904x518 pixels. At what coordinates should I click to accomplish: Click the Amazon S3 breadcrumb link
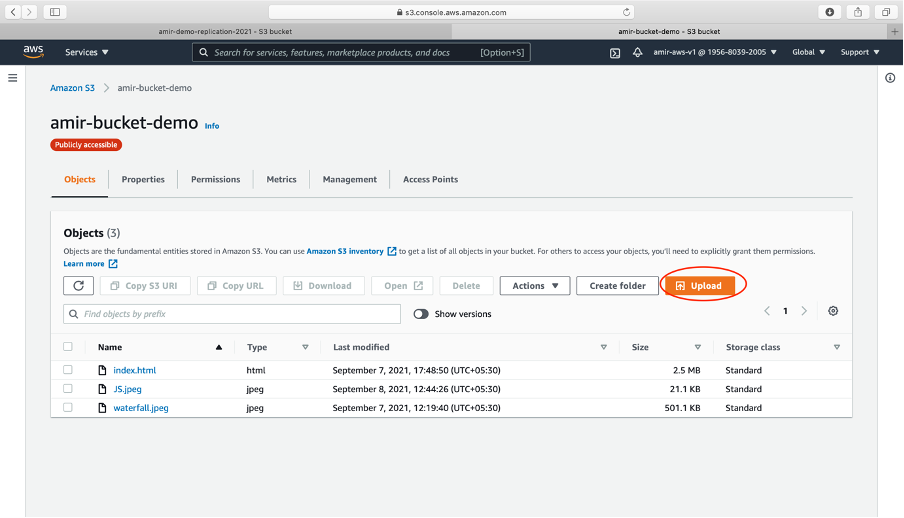72,88
